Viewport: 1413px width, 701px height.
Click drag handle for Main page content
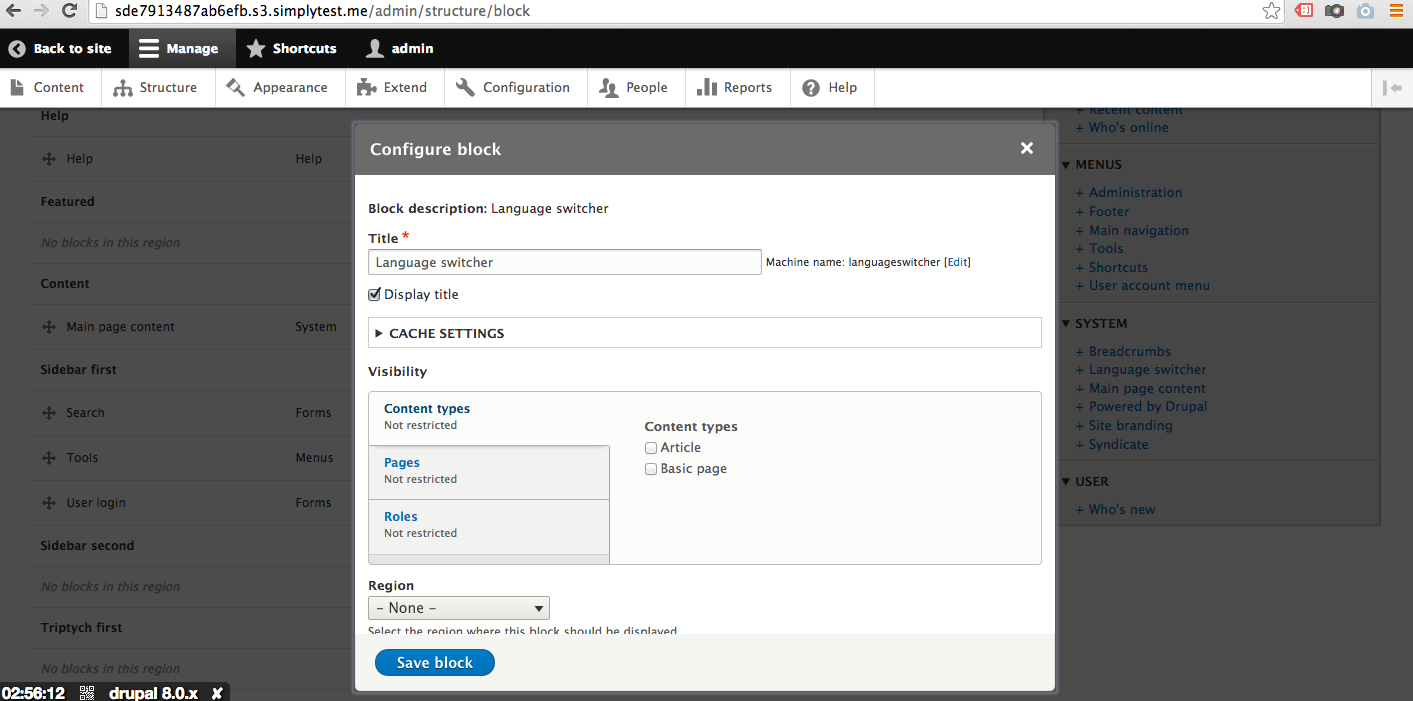point(49,327)
